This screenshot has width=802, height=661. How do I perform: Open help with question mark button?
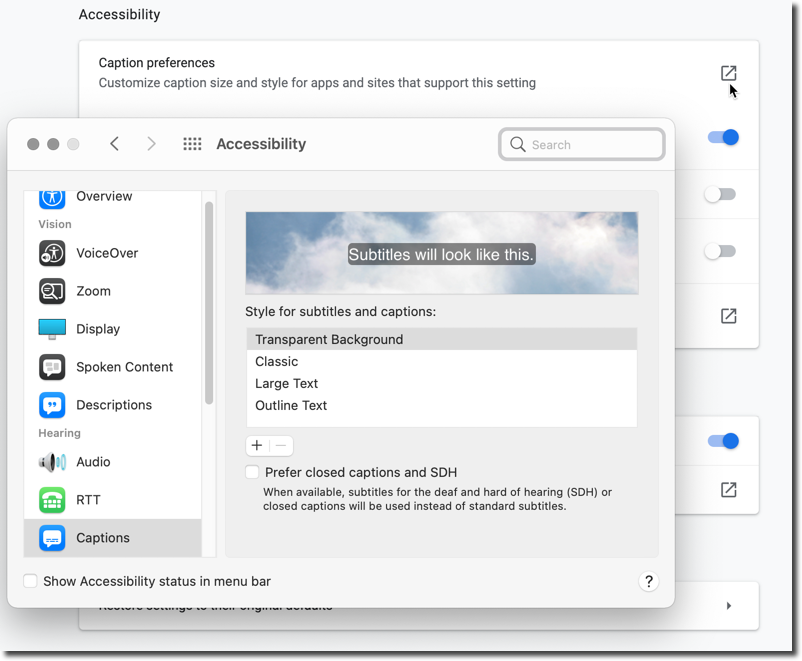pyautogui.click(x=648, y=581)
